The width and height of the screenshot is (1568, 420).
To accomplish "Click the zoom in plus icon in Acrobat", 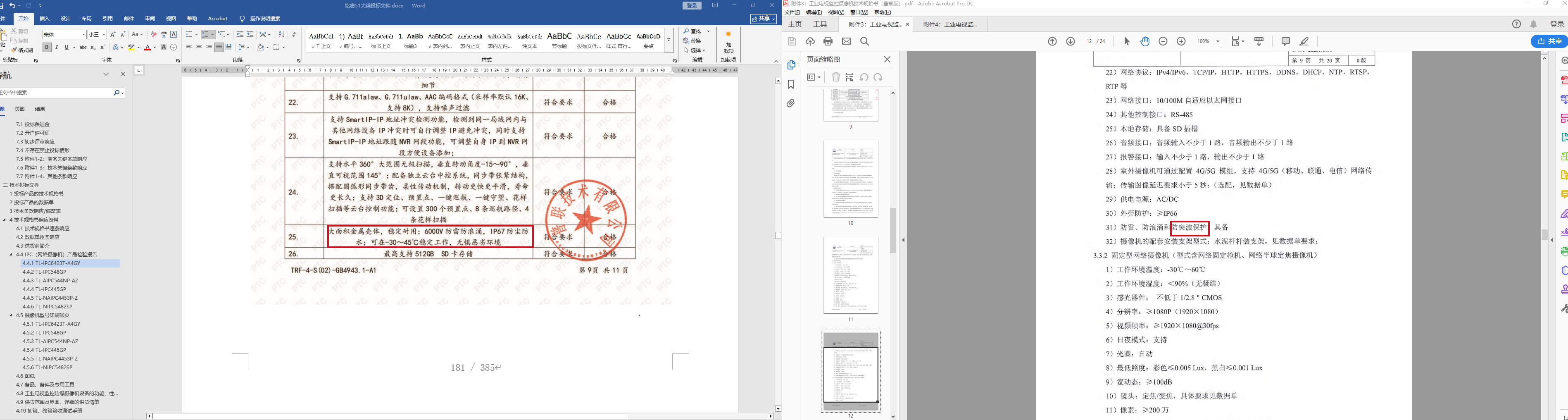I will pyautogui.click(x=1181, y=41).
